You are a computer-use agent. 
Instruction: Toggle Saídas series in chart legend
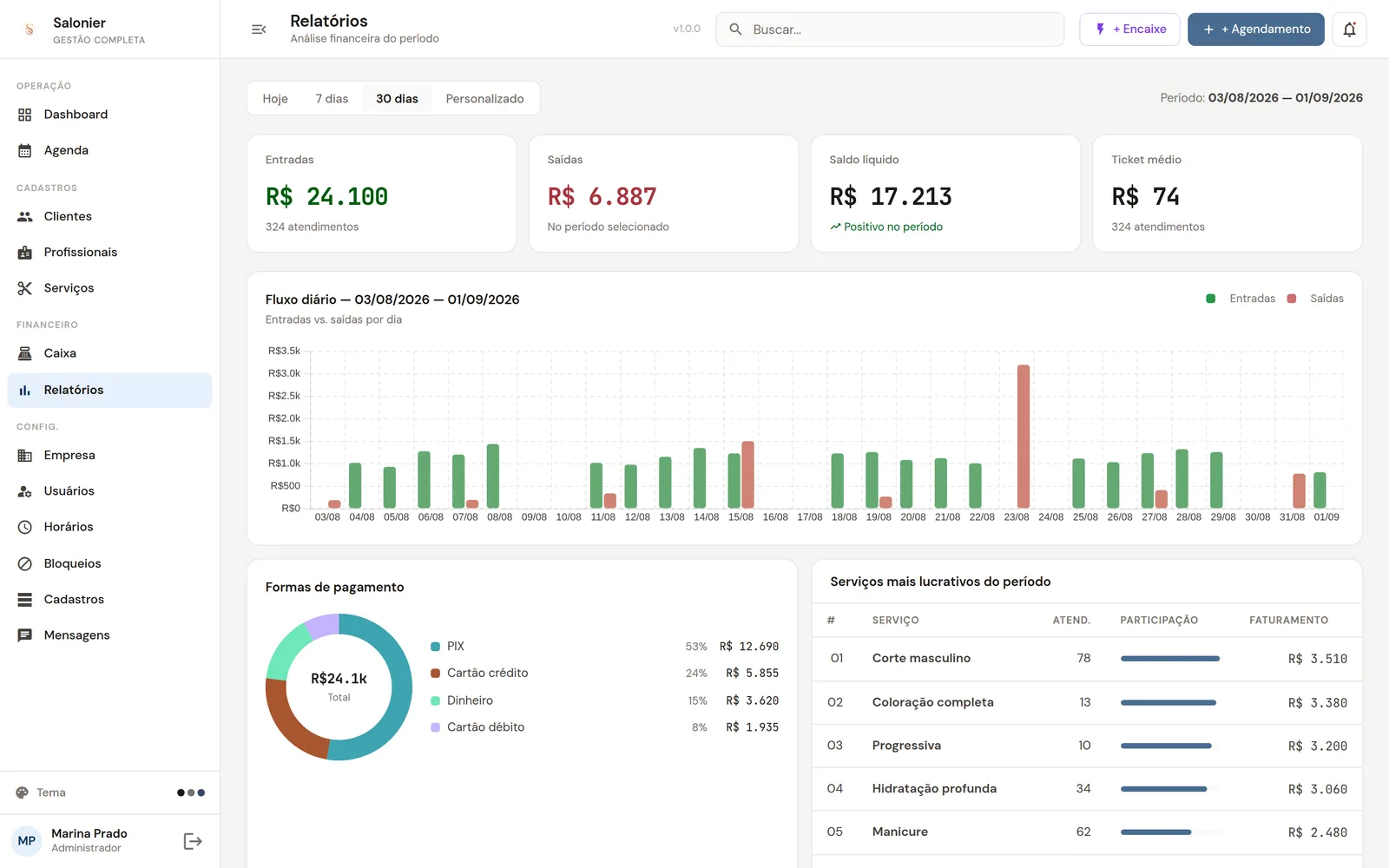click(1315, 299)
